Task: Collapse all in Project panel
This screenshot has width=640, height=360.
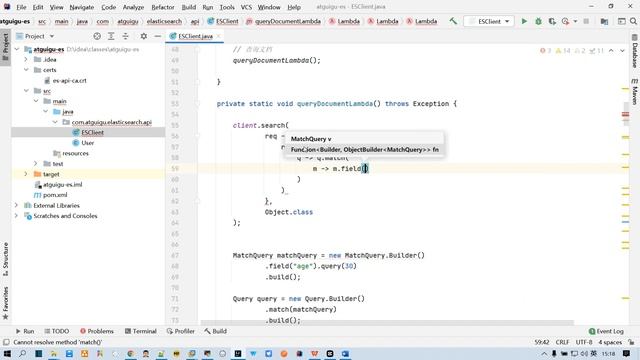Action: [125, 36]
